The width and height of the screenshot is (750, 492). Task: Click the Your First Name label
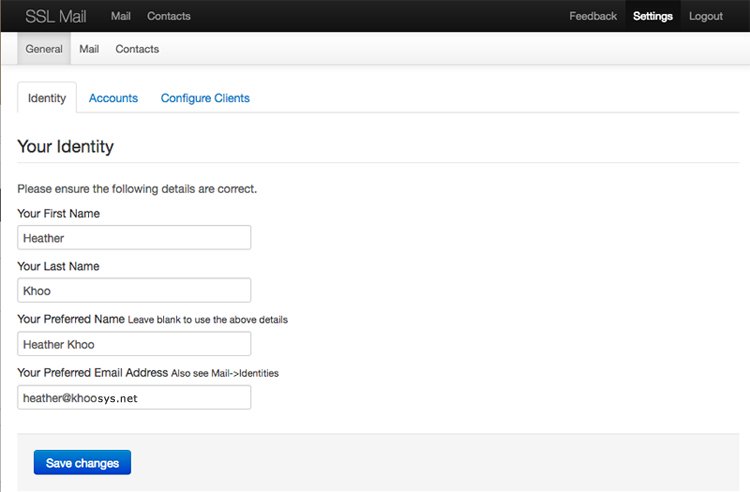click(59, 213)
